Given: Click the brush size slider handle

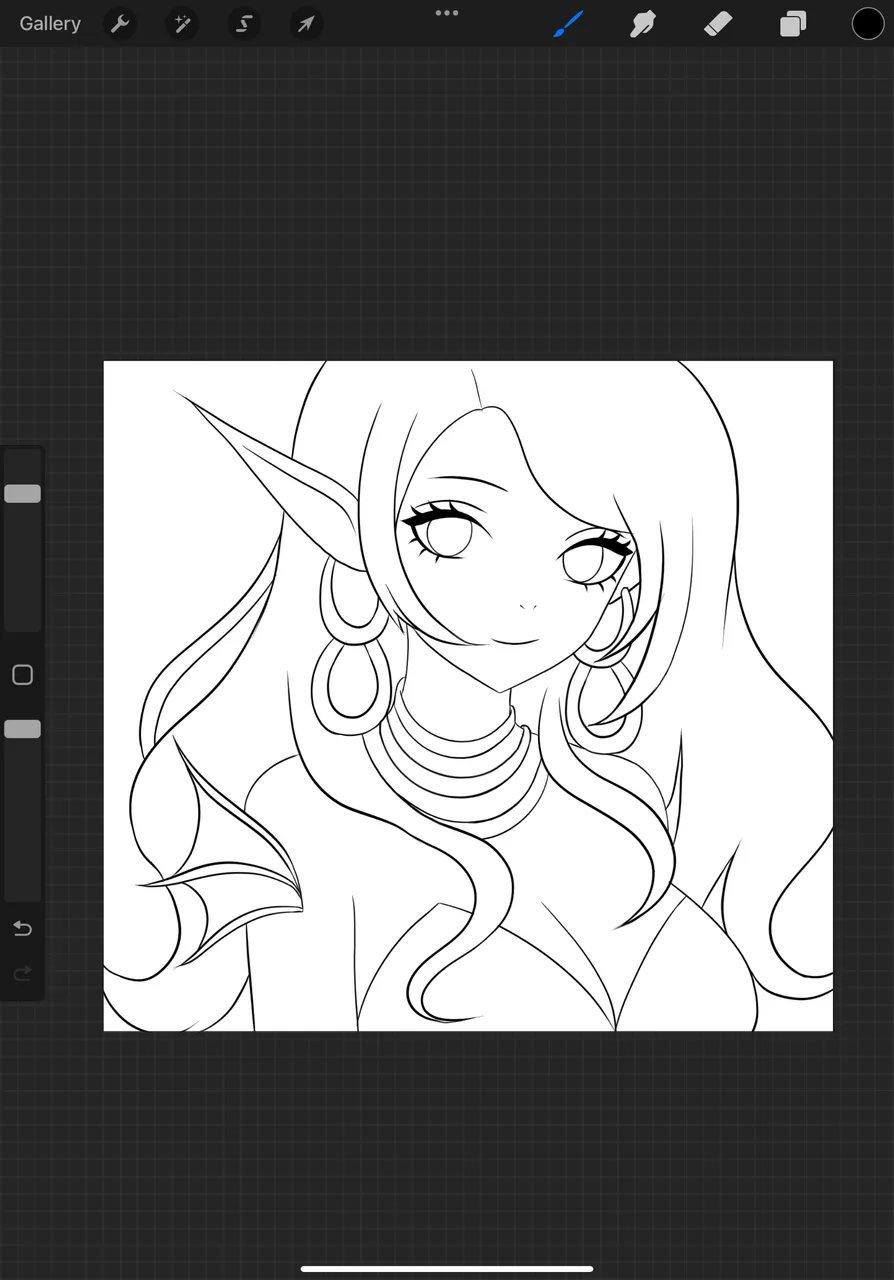Looking at the screenshot, I should click(x=22, y=493).
